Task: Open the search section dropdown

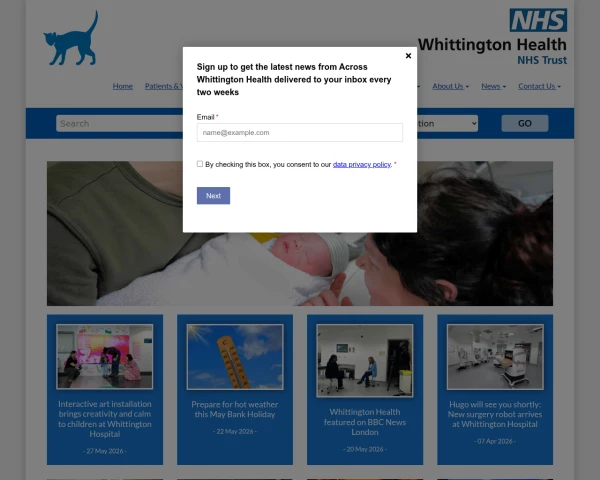Action: pyautogui.click(x=447, y=124)
